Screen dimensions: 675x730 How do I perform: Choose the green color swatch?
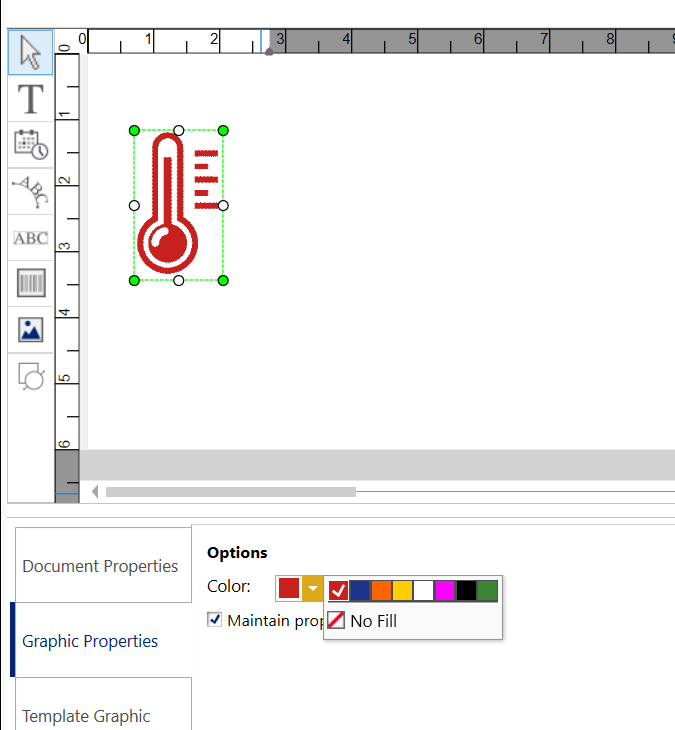487,591
